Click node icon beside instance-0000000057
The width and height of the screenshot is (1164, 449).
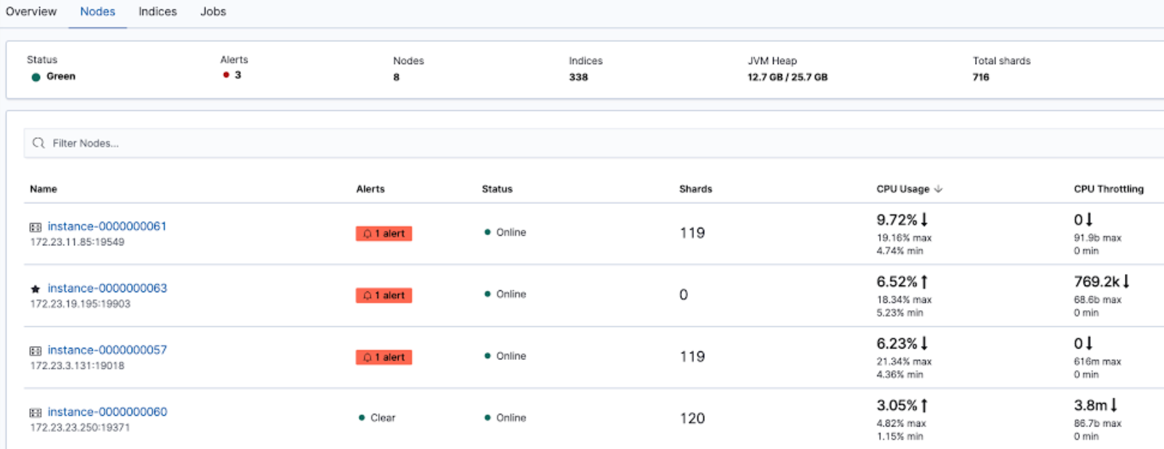coord(36,351)
